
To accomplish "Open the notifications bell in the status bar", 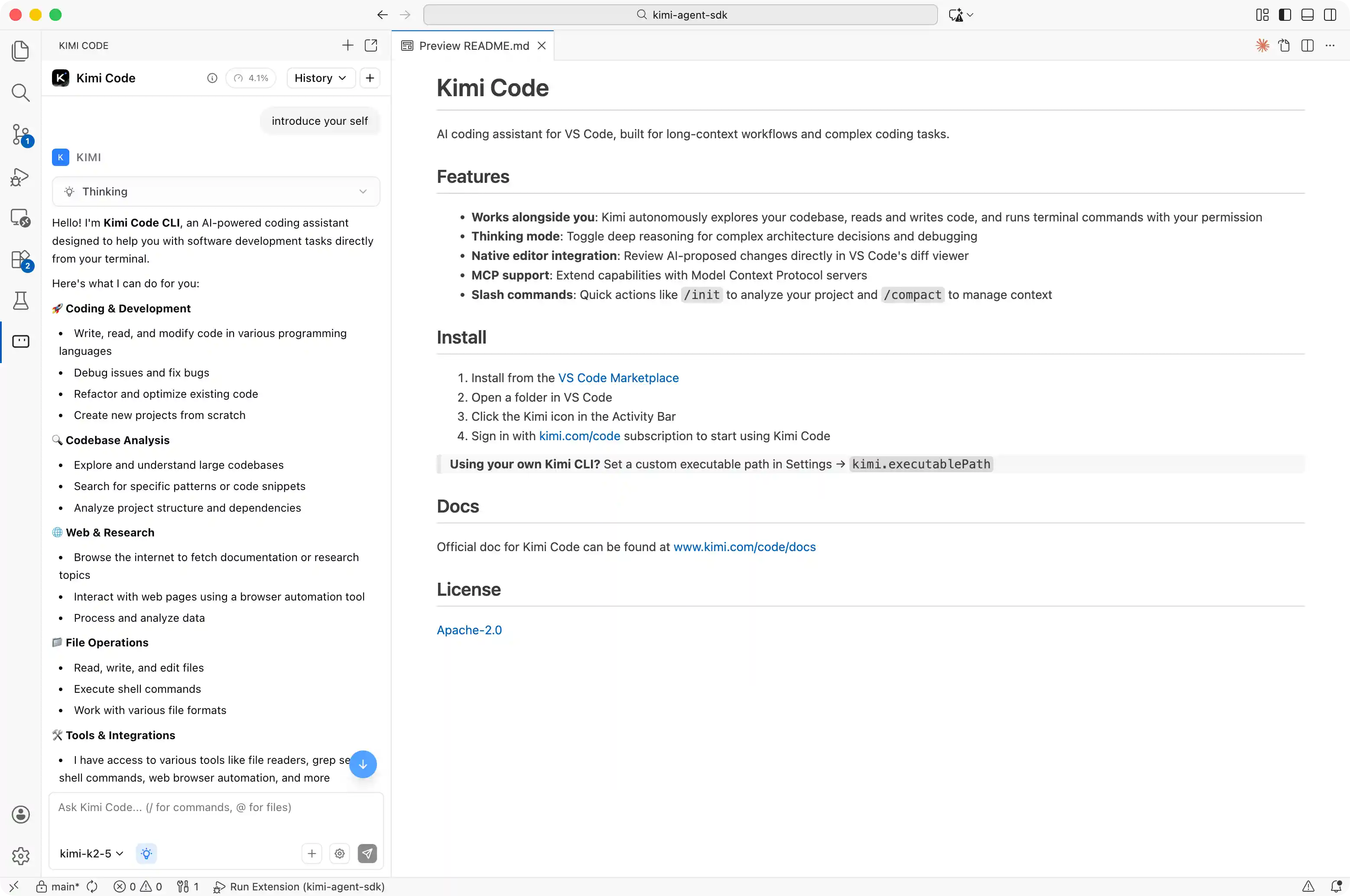I will [1337, 886].
